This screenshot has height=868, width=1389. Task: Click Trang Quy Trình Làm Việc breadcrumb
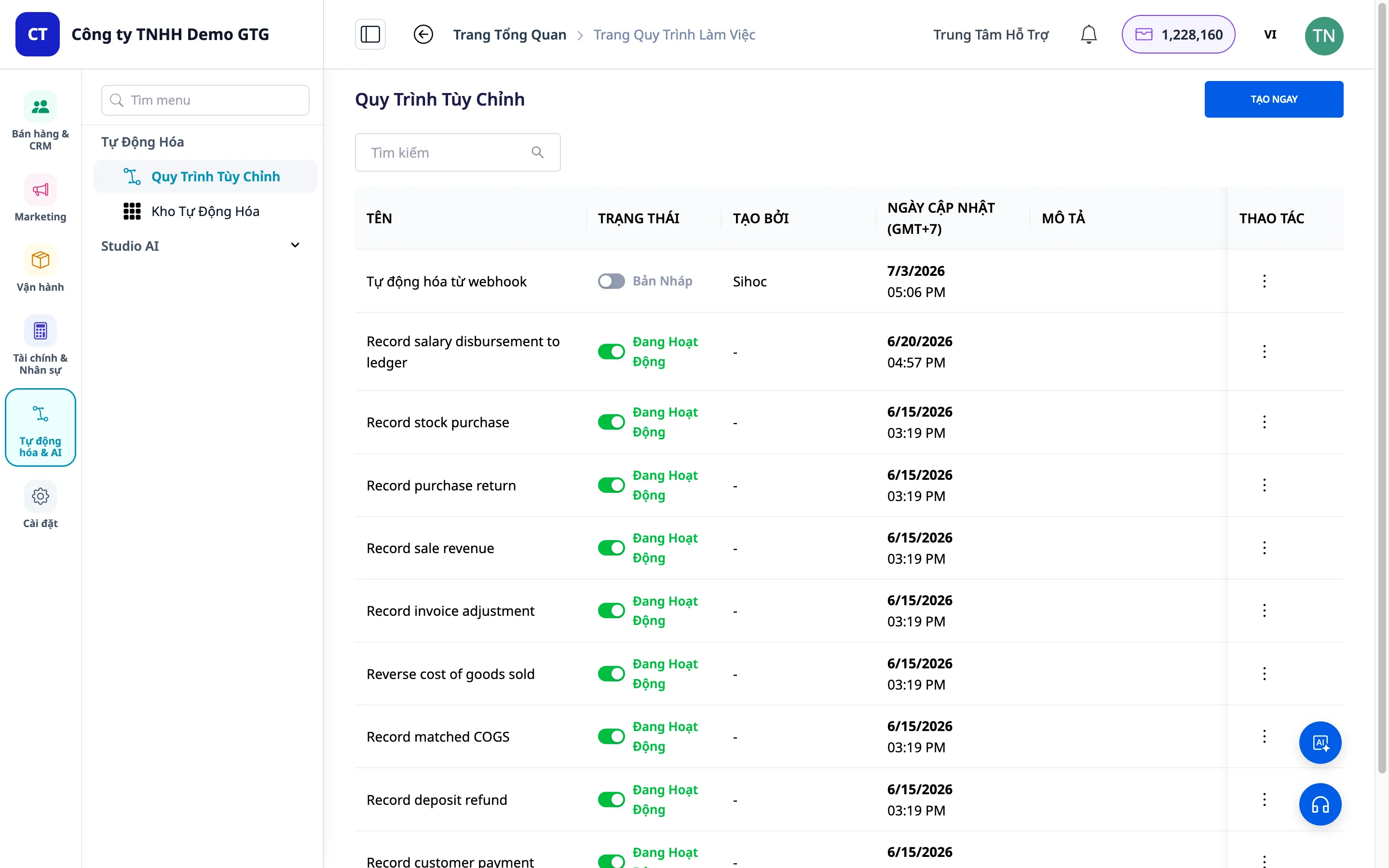point(674,34)
